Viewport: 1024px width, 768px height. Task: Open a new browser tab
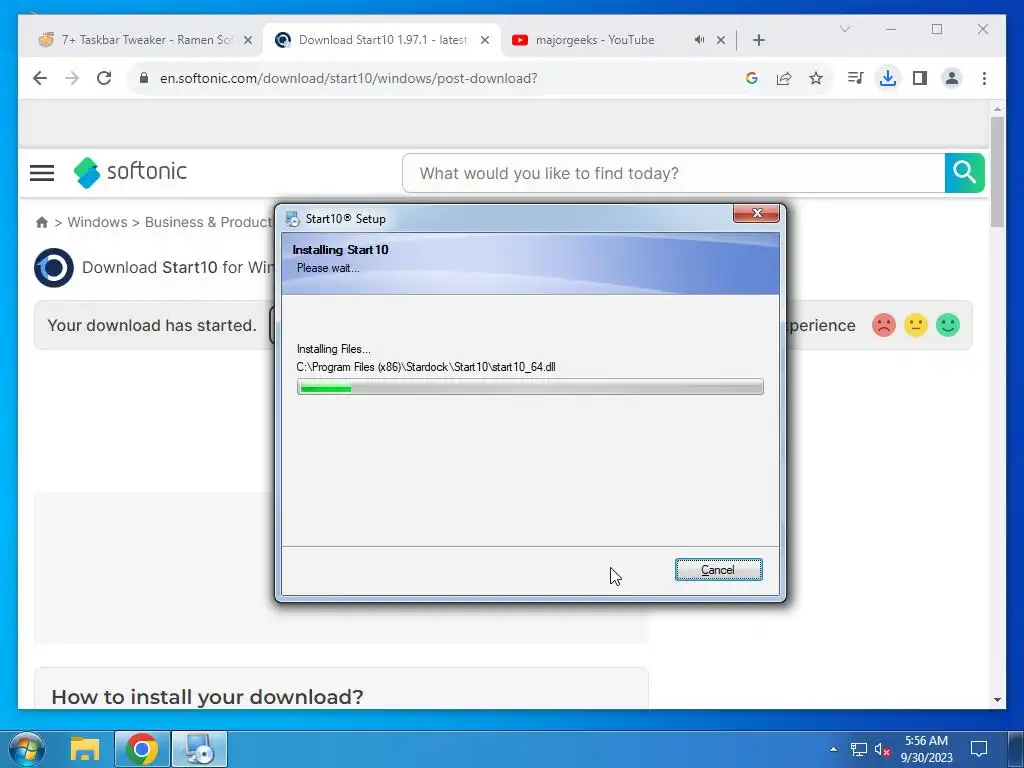tap(759, 40)
